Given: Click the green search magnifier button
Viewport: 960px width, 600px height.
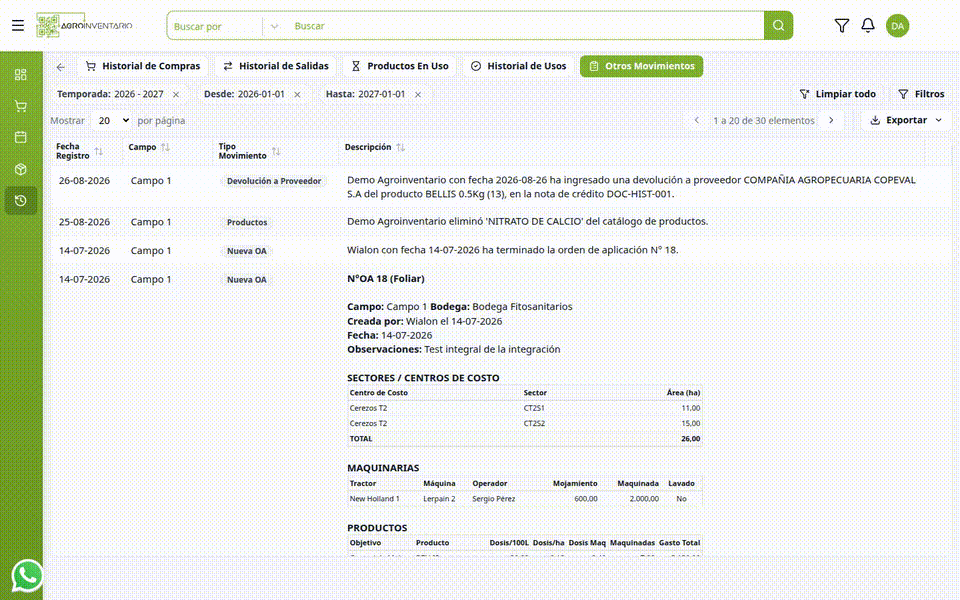Looking at the screenshot, I should coord(778,26).
